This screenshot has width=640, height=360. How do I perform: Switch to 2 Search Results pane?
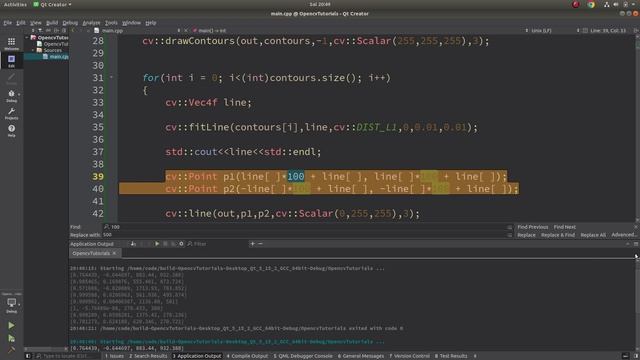pyautogui.click(x=148, y=356)
